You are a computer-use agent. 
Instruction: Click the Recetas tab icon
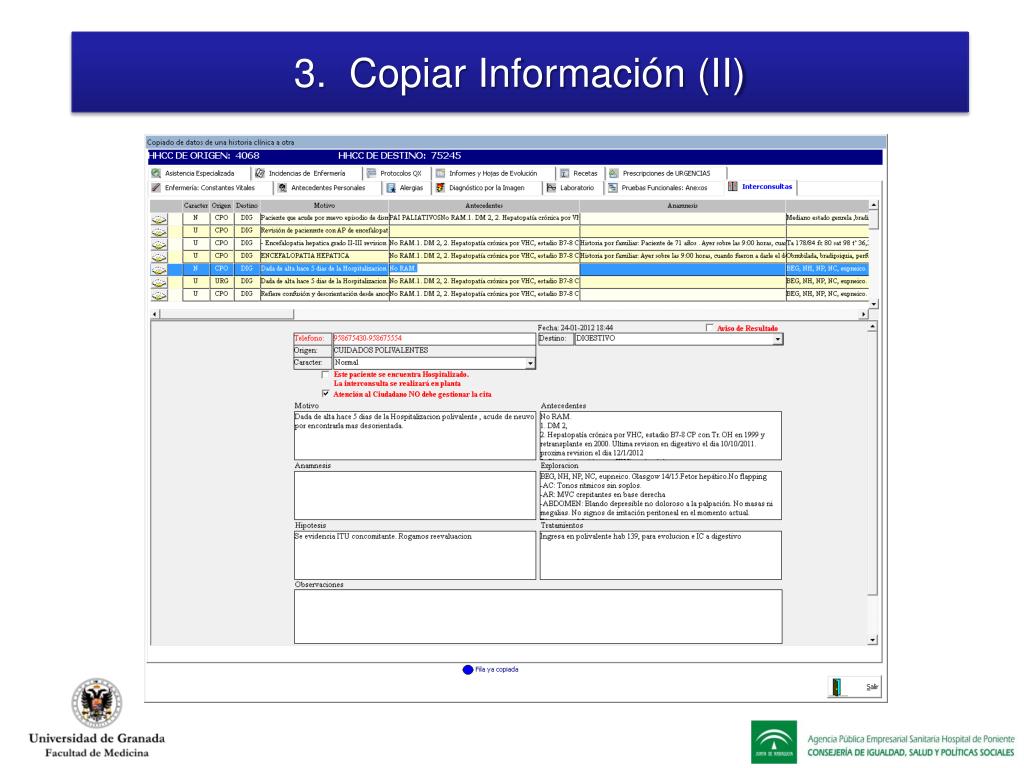click(565, 173)
